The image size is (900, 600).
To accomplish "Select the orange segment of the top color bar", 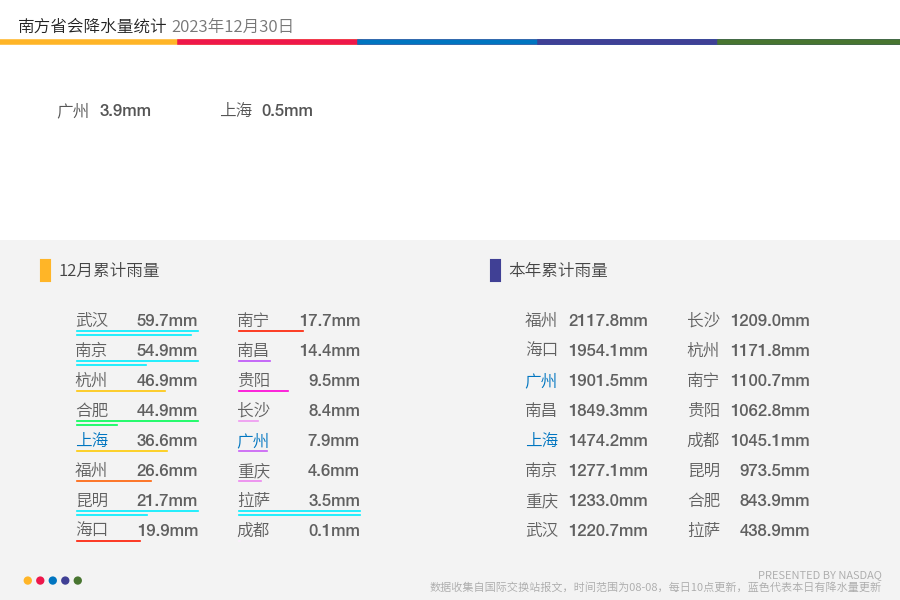I will coord(88,42).
